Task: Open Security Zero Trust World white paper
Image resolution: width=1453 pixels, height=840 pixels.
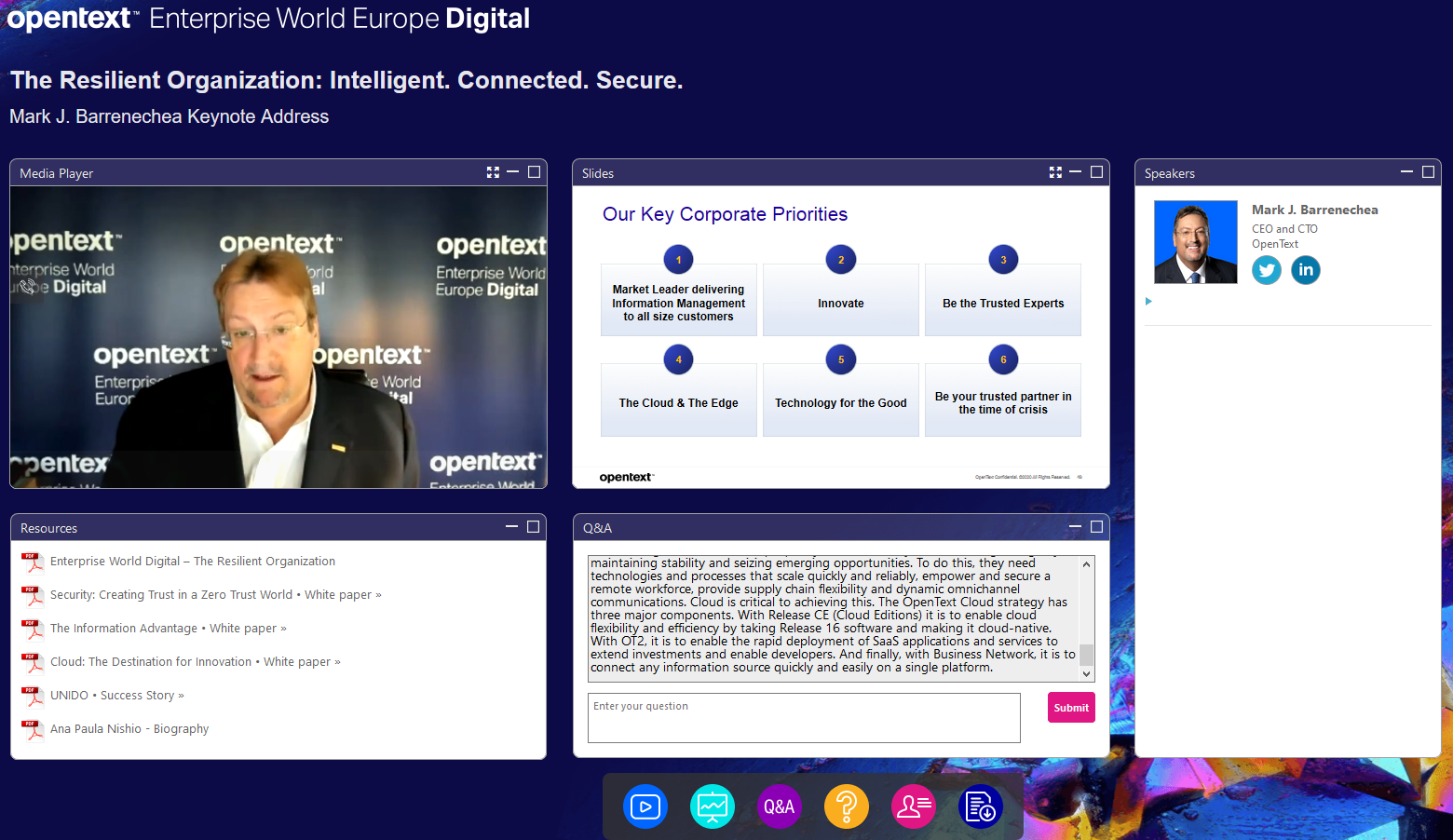Action: click(216, 594)
